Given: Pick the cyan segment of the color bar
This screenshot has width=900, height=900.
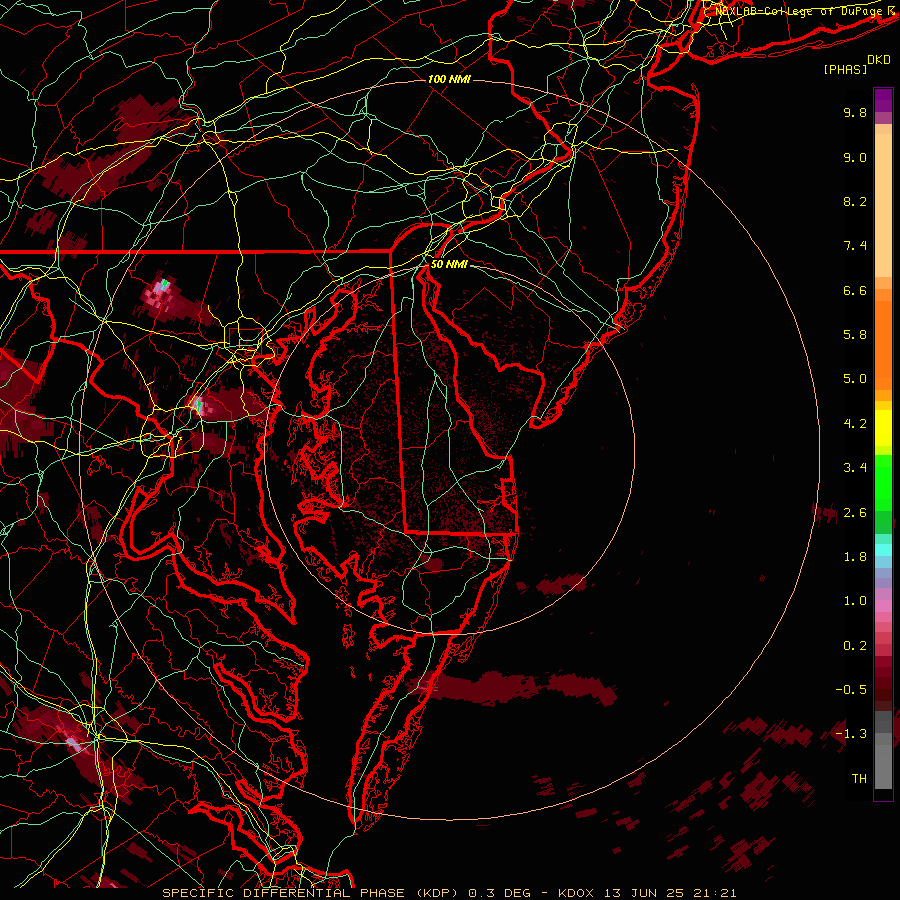Looking at the screenshot, I should click(883, 550).
